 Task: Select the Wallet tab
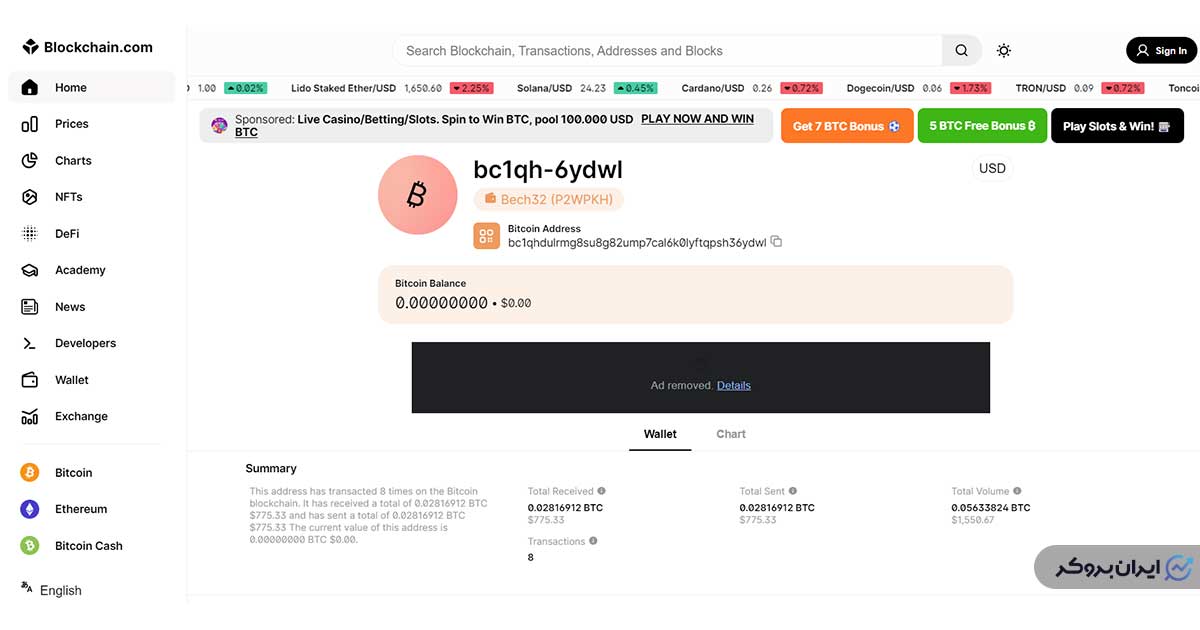pos(660,434)
